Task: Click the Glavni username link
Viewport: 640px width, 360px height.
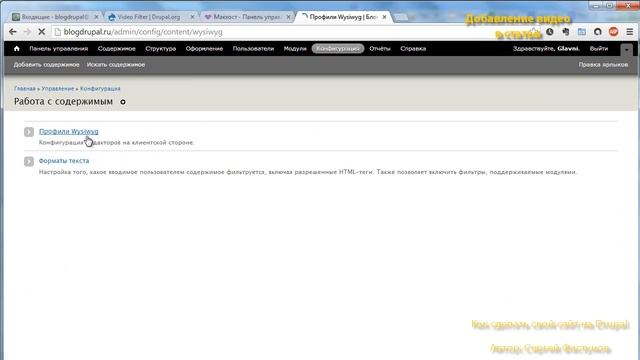Action: 568,49
